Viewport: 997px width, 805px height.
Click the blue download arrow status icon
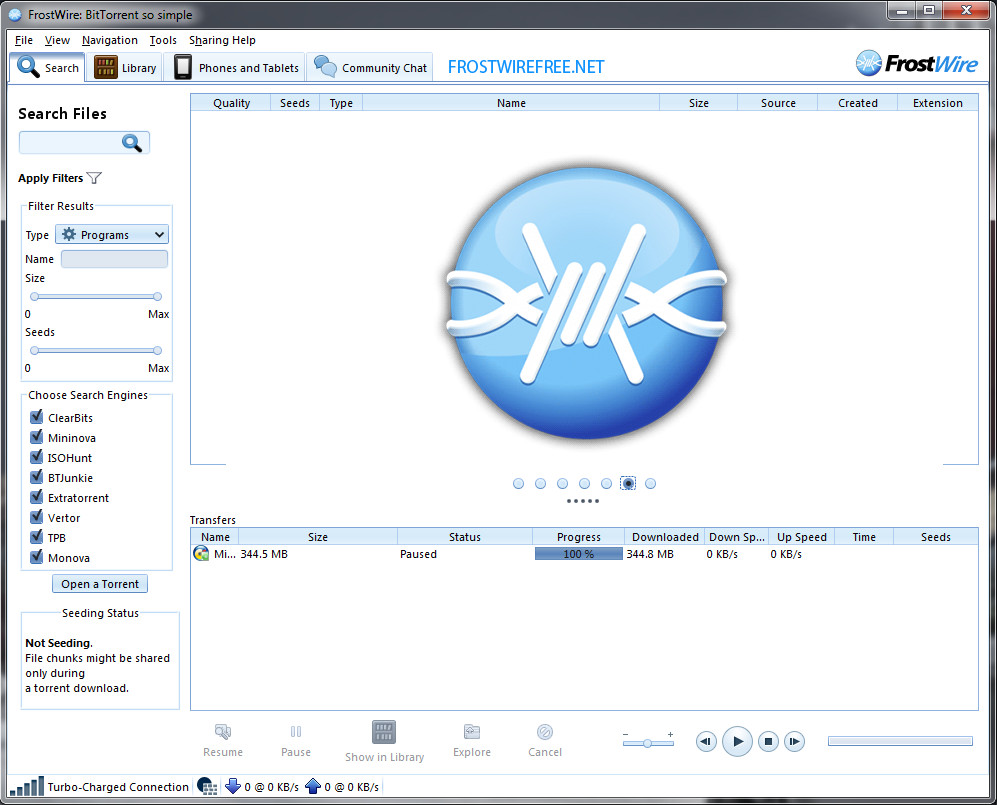point(233,786)
